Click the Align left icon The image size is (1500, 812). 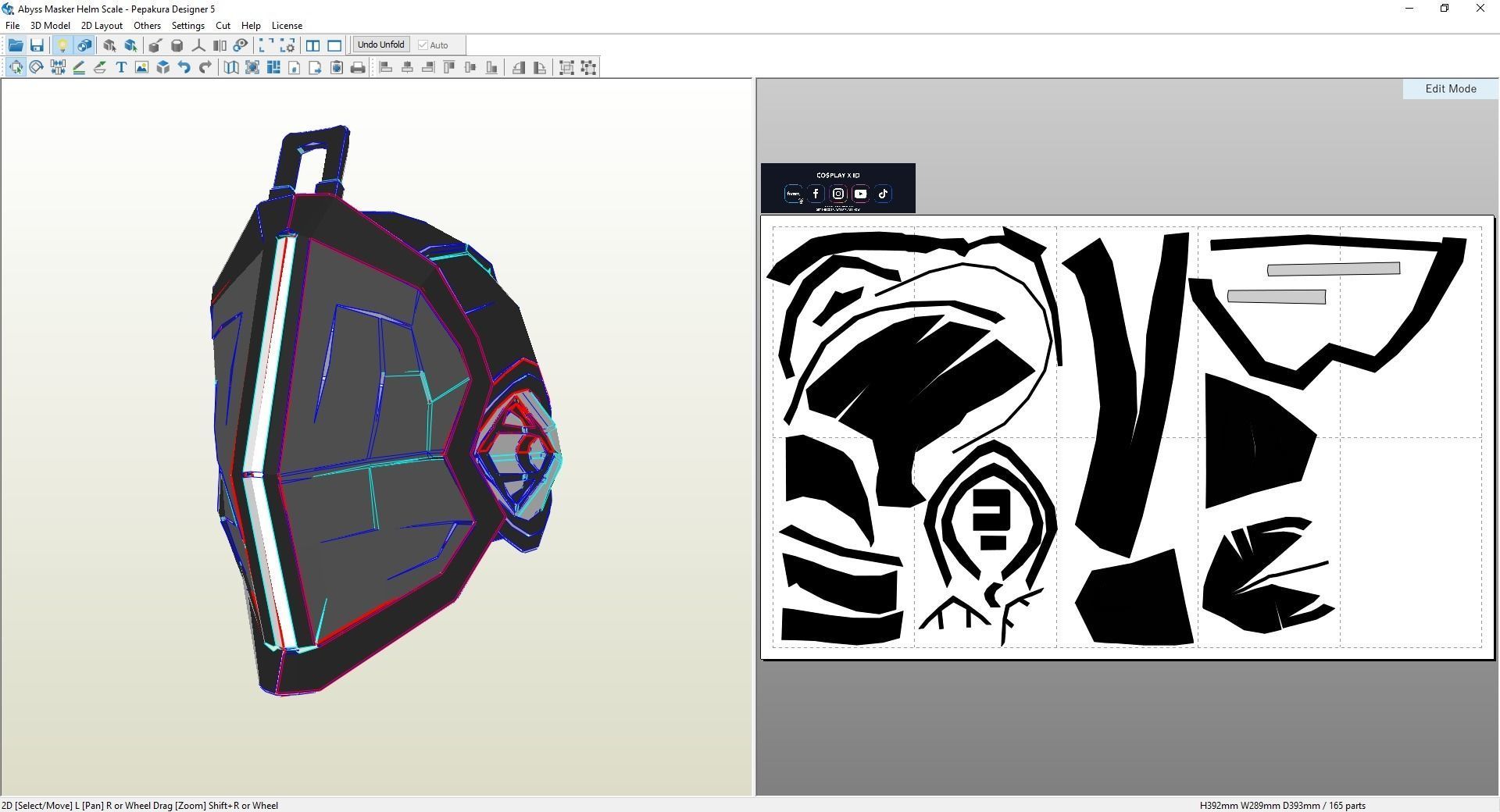pyautogui.click(x=386, y=68)
